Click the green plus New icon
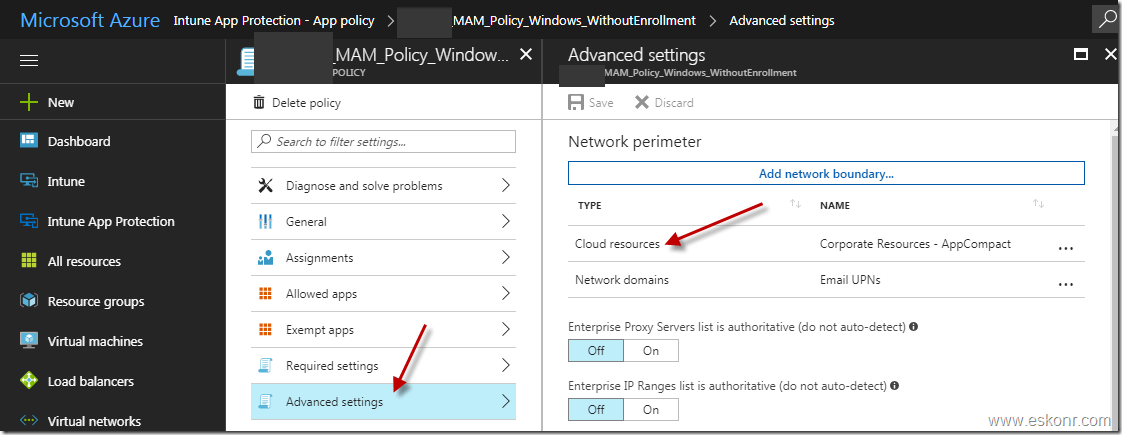The height and width of the screenshot is (435, 1122). (x=29, y=102)
